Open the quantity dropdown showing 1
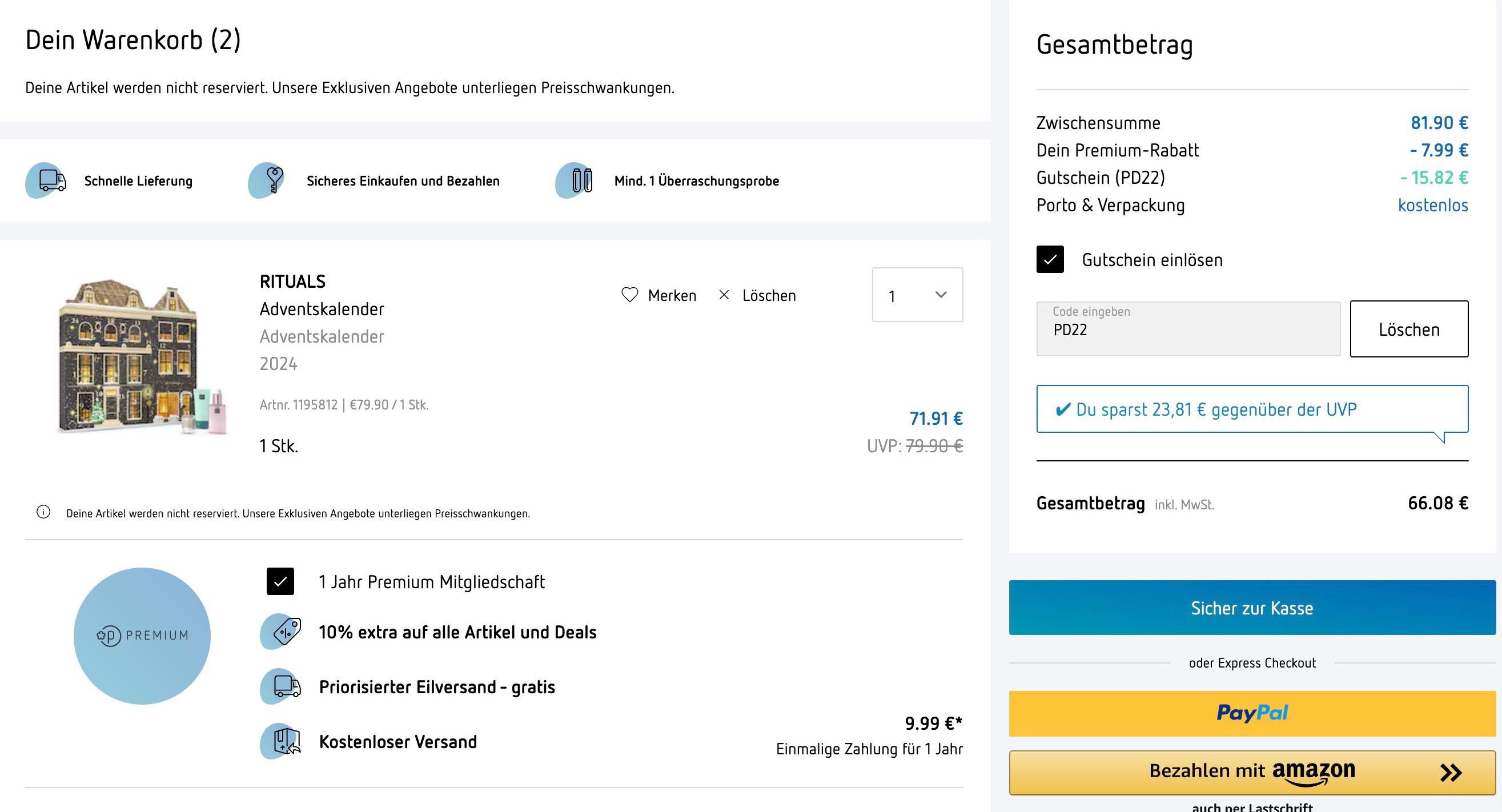 [917, 295]
